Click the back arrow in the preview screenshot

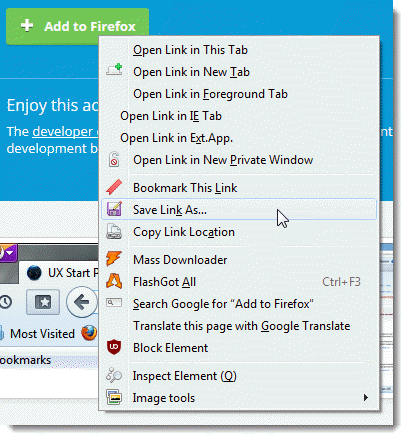click(82, 302)
